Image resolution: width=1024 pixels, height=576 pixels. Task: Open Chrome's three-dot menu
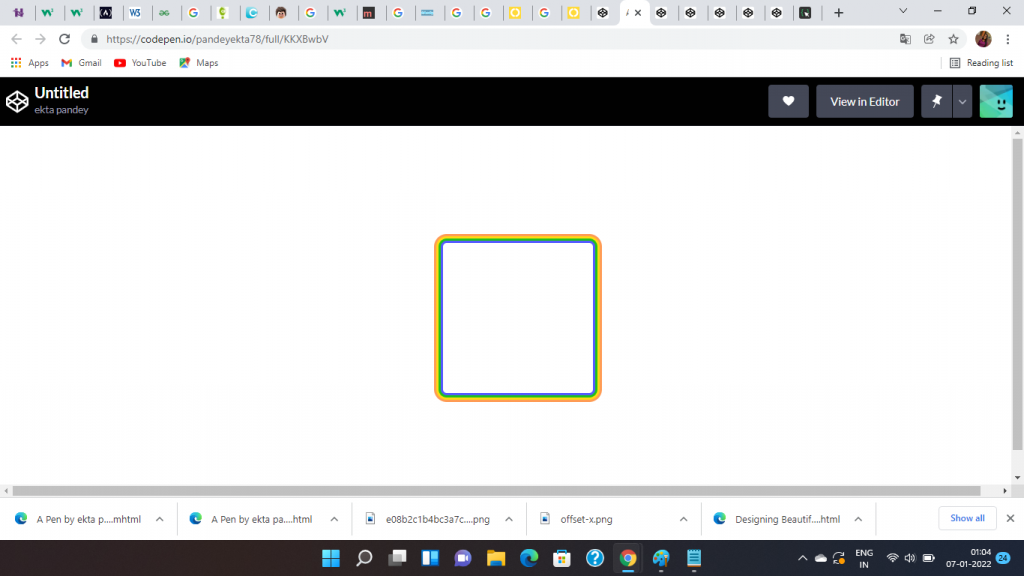click(x=1007, y=39)
